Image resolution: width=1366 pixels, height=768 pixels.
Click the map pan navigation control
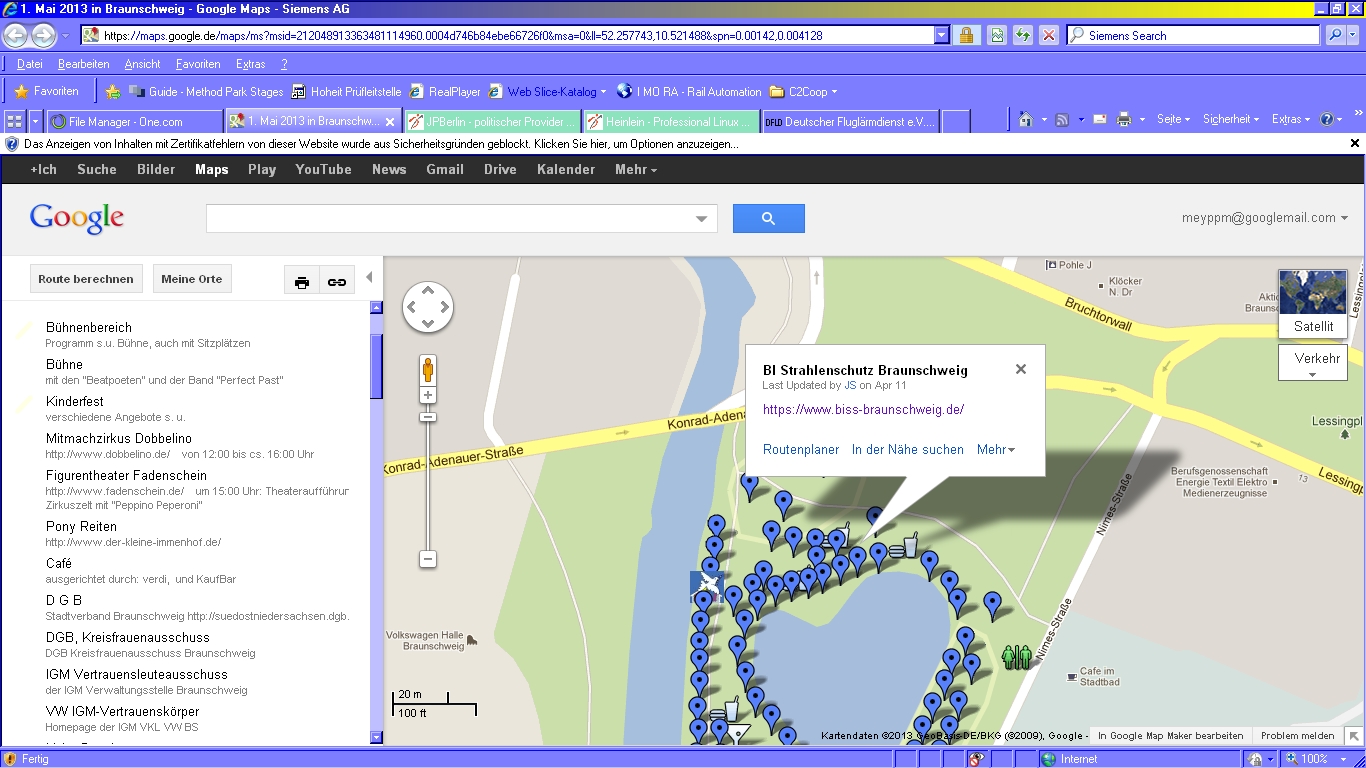click(x=428, y=307)
